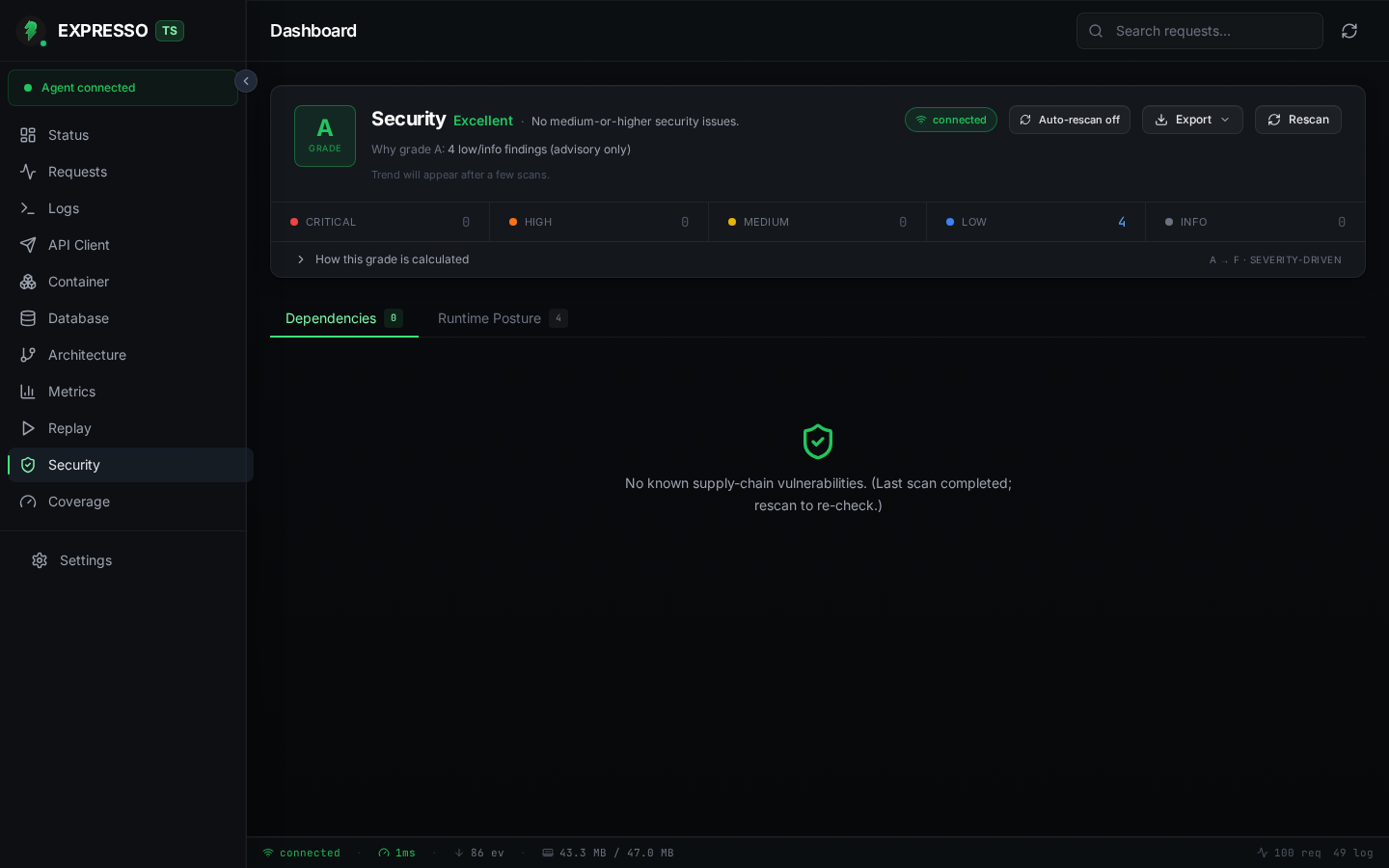The image size is (1389, 868).
Task: Click the CRITICAL severity counter
Action: tap(380, 222)
